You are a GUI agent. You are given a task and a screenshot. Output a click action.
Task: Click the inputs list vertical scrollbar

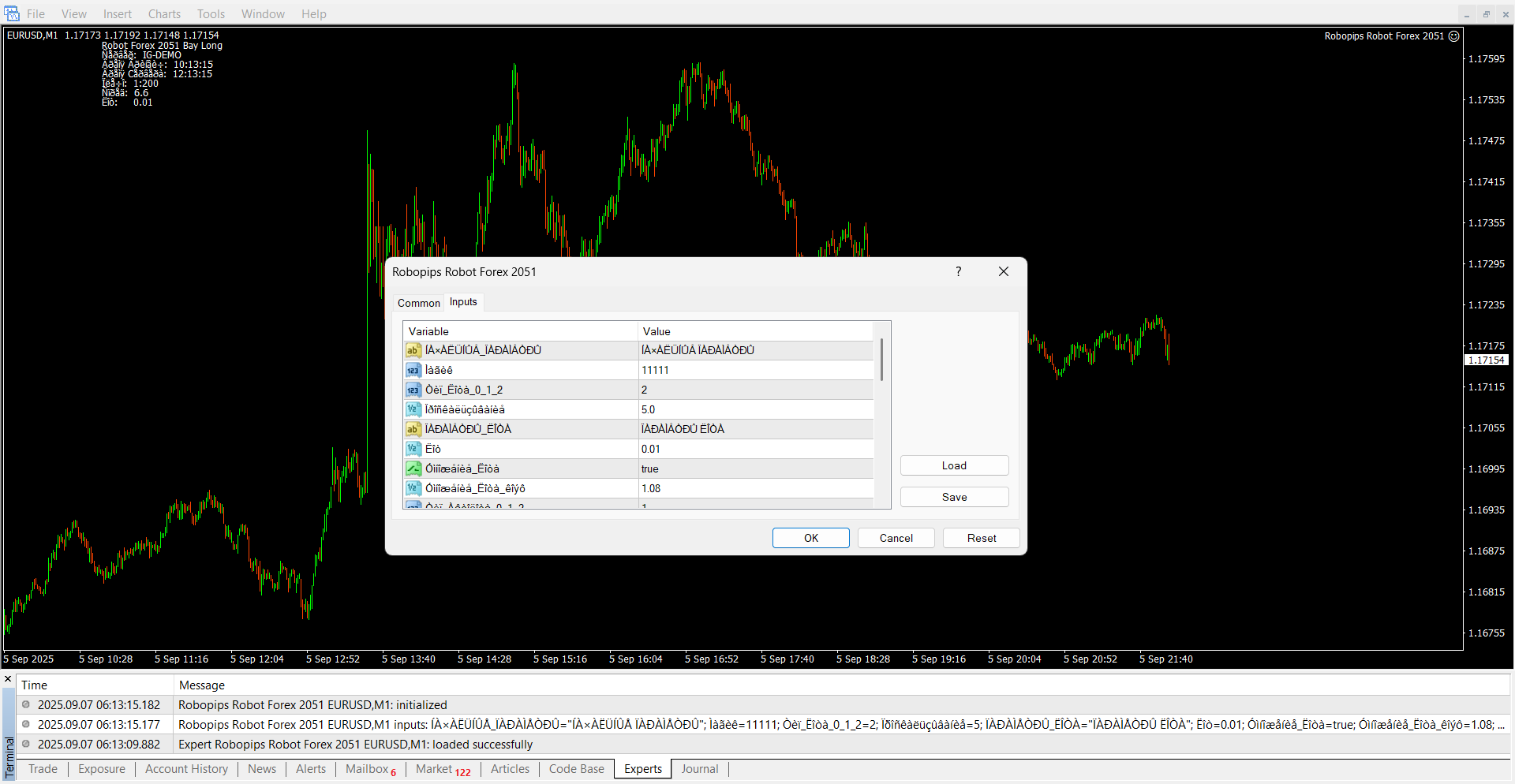(x=881, y=360)
